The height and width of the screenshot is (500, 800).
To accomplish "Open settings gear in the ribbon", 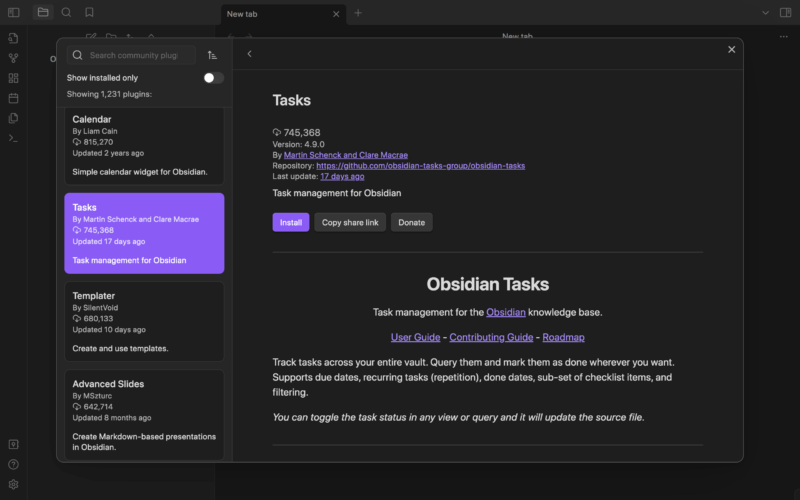I will pos(14,484).
